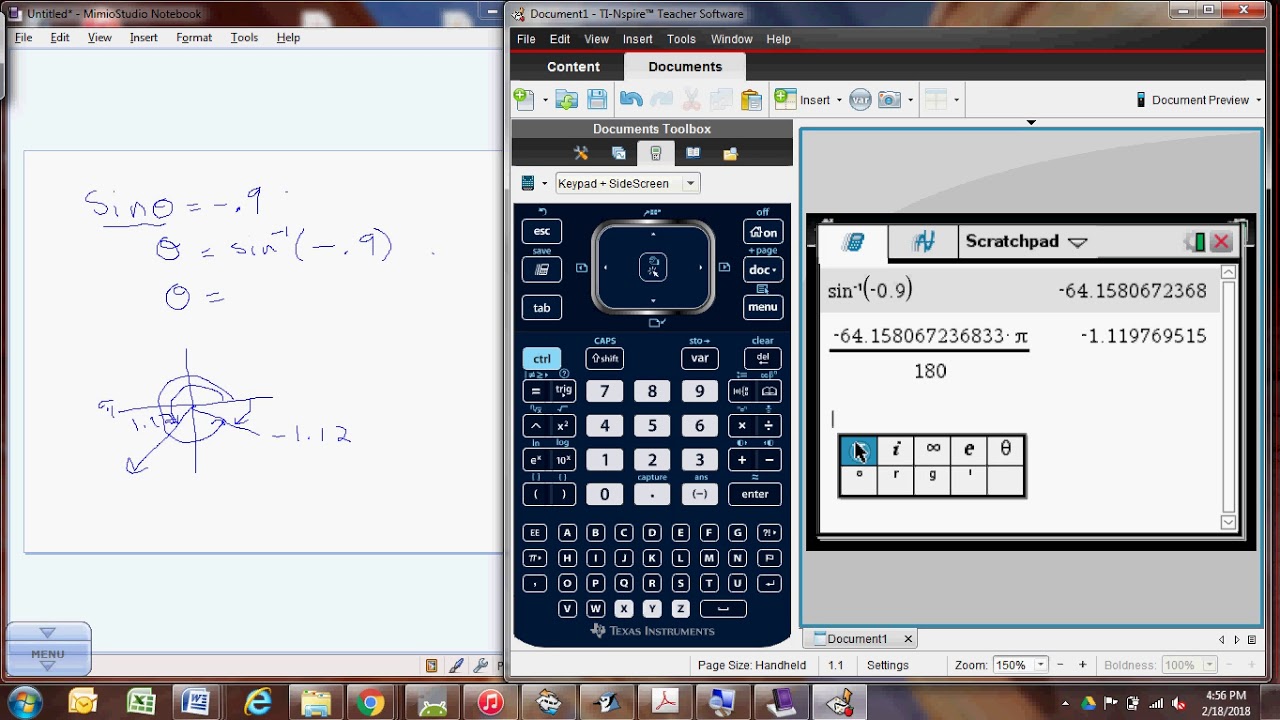
Task: Insert the radian r symbol from palette
Action: click(895, 479)
